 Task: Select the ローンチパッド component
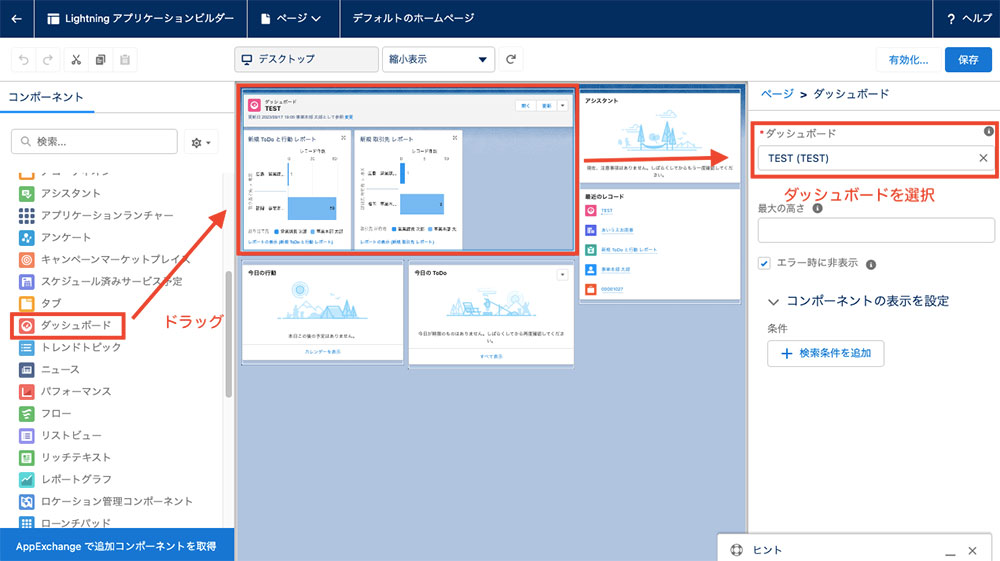[65, 523]
